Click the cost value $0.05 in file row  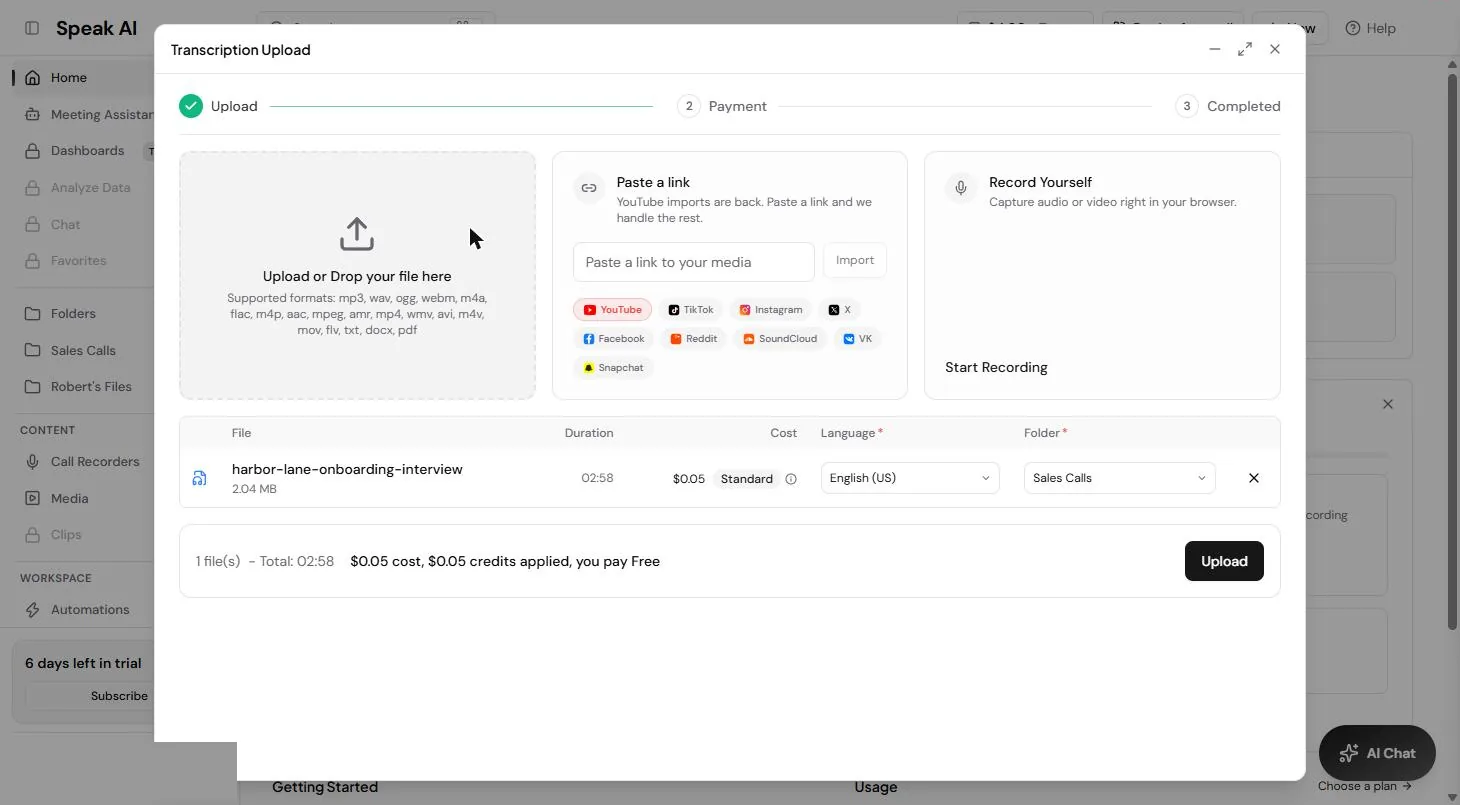pyautogui.click(x=689, y=479)
